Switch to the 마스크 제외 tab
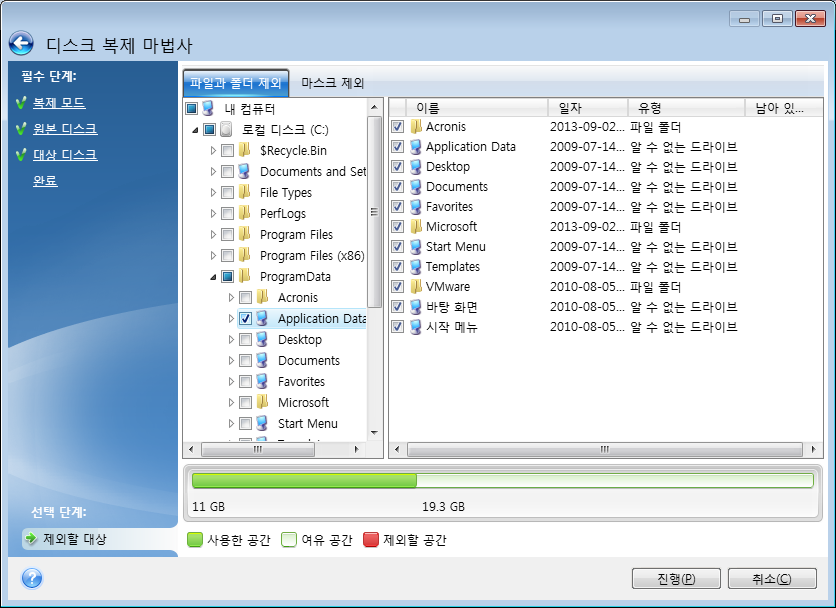 pos(332,83)
